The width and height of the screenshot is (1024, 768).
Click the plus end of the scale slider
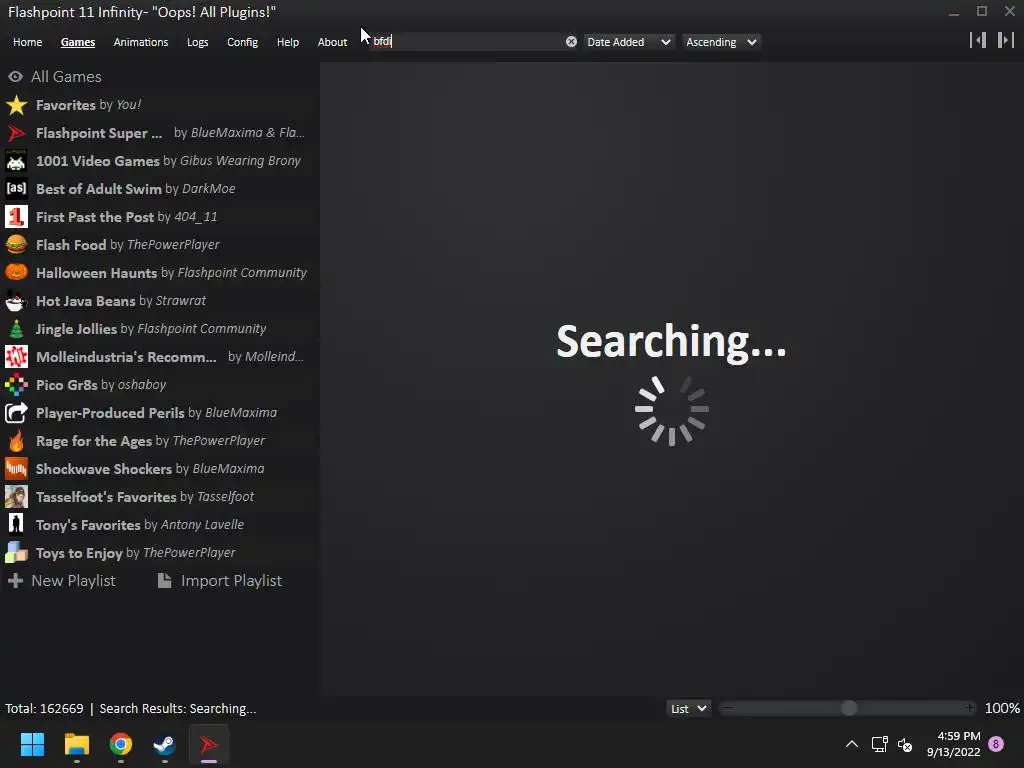point(970,708)
